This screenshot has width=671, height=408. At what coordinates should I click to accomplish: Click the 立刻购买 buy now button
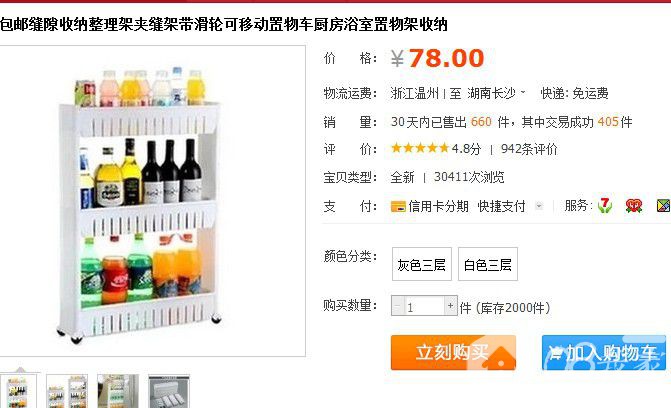coord(453,352)
